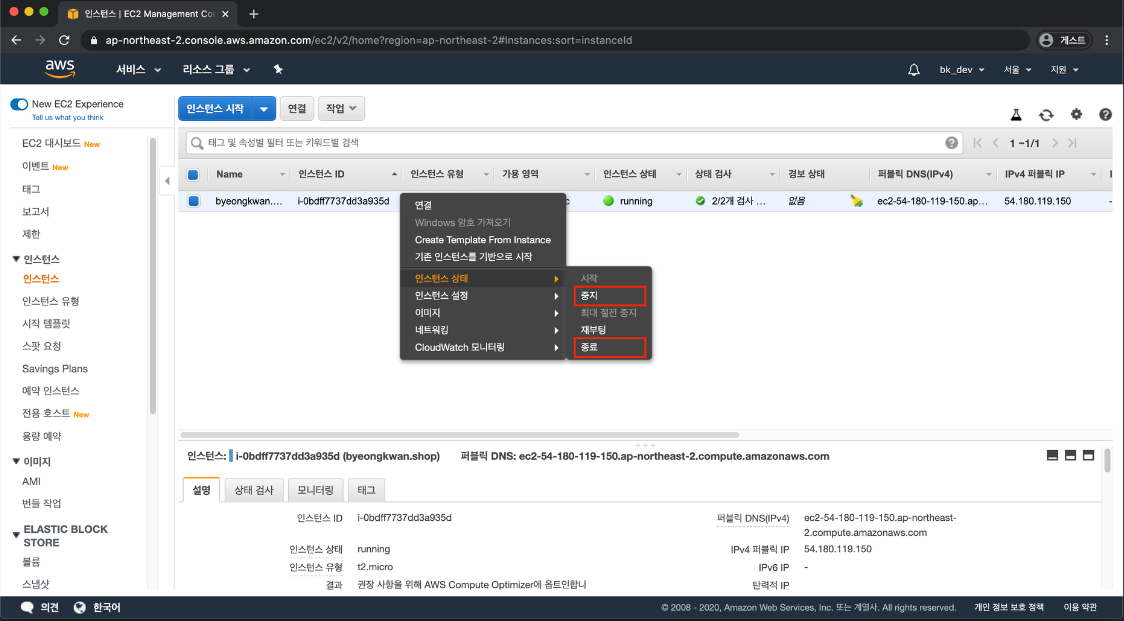Open the AWS home logo
Image resolution: width=1124 pixels, height=621 pixels.
click(59, 69)
